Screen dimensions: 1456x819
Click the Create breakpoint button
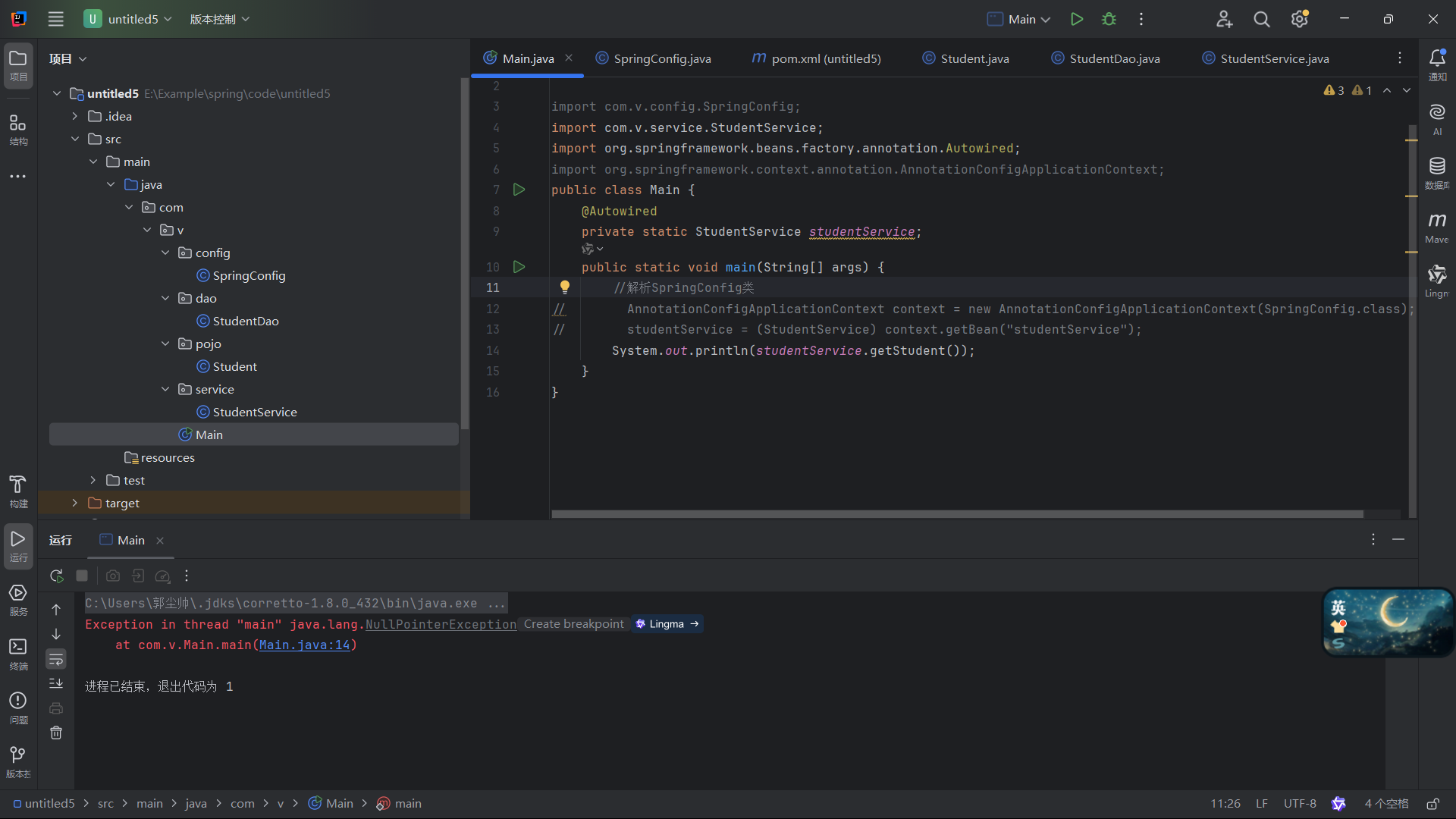click(573, 623)
